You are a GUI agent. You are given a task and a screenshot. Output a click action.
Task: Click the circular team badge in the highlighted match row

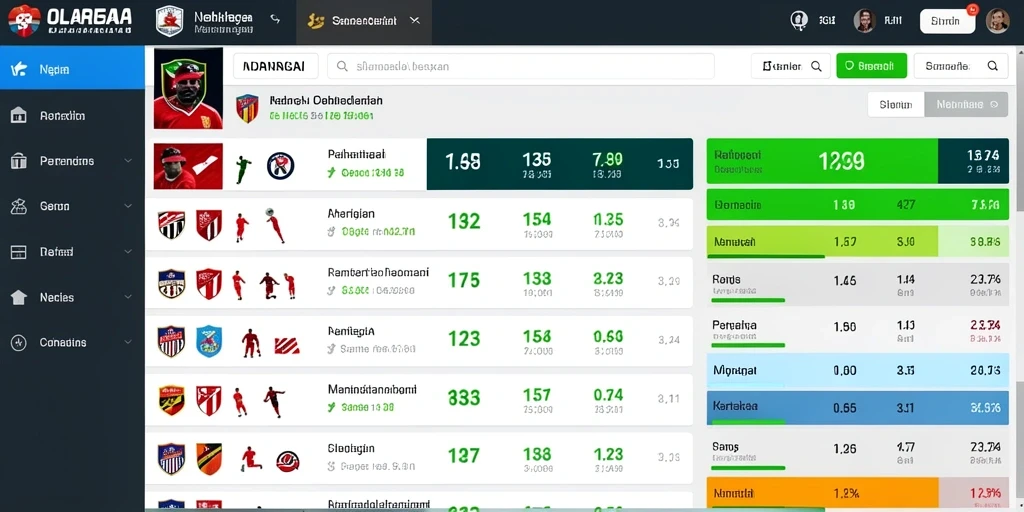coord(280,166)
